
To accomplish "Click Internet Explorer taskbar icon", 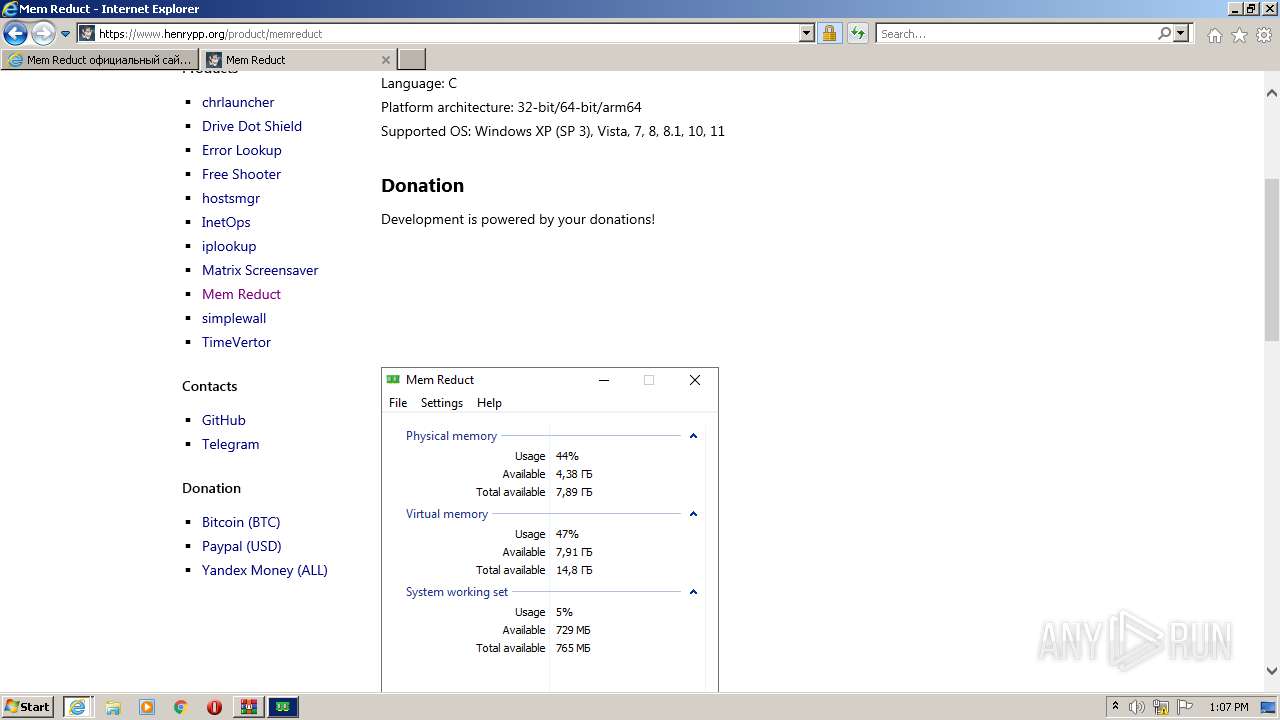I will (x=77, y=707).
